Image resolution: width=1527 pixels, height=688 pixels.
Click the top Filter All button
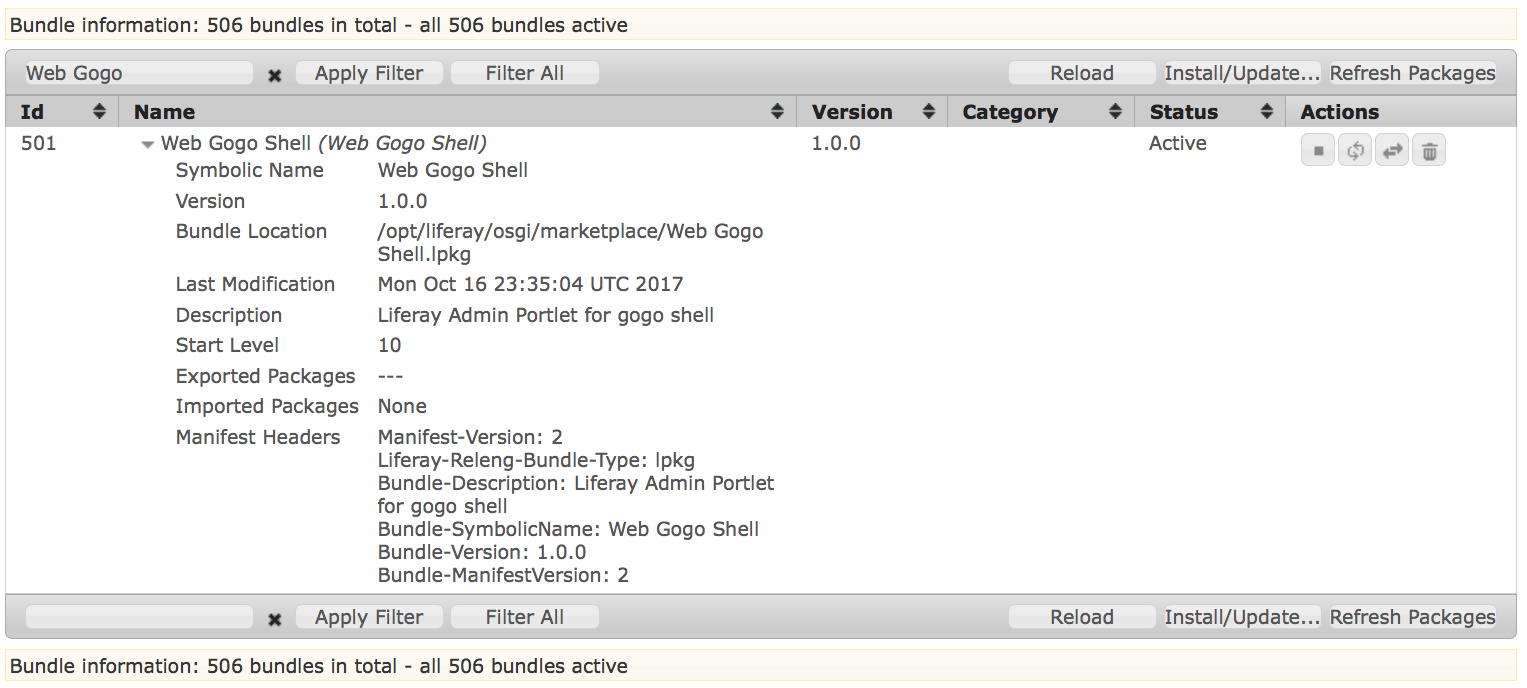tap(525, 73)
